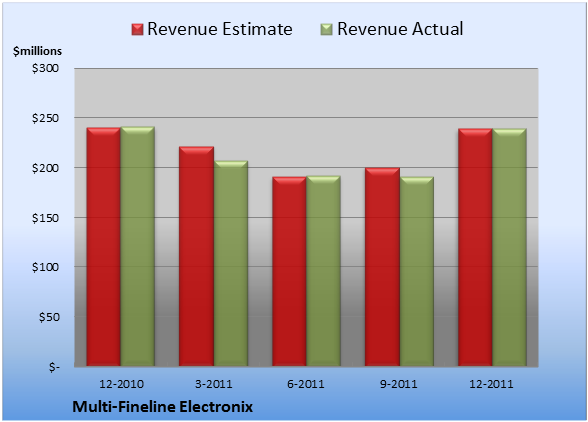Select red estimate bar for 3-2011

pyautogui.click(x=196, y=256)
